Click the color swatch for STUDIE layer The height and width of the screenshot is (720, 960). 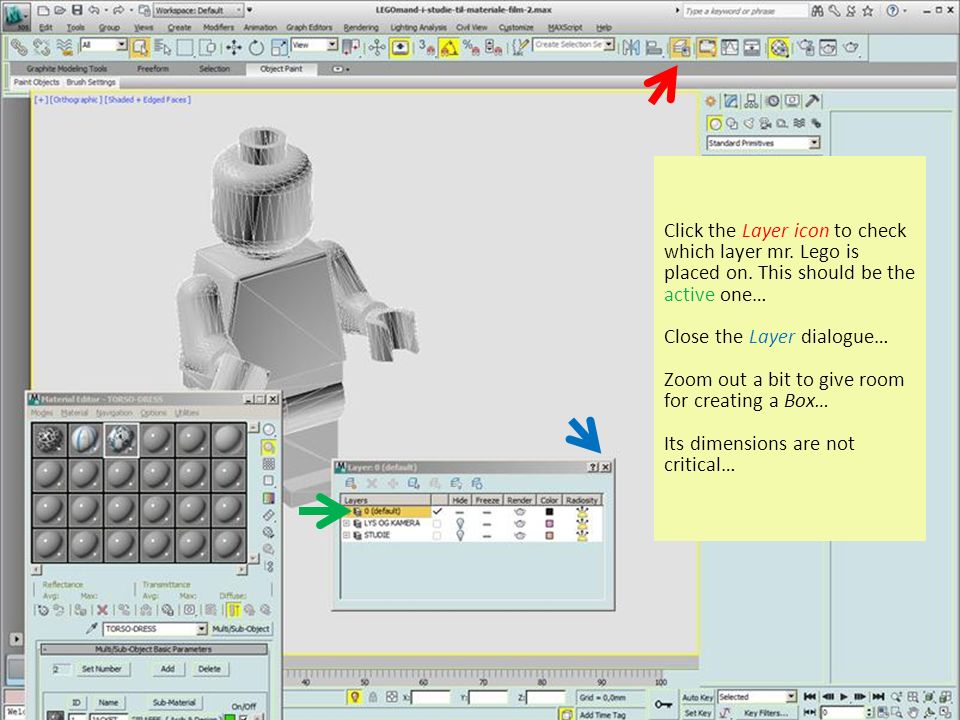pyautogui.click(x=549, y=535)
